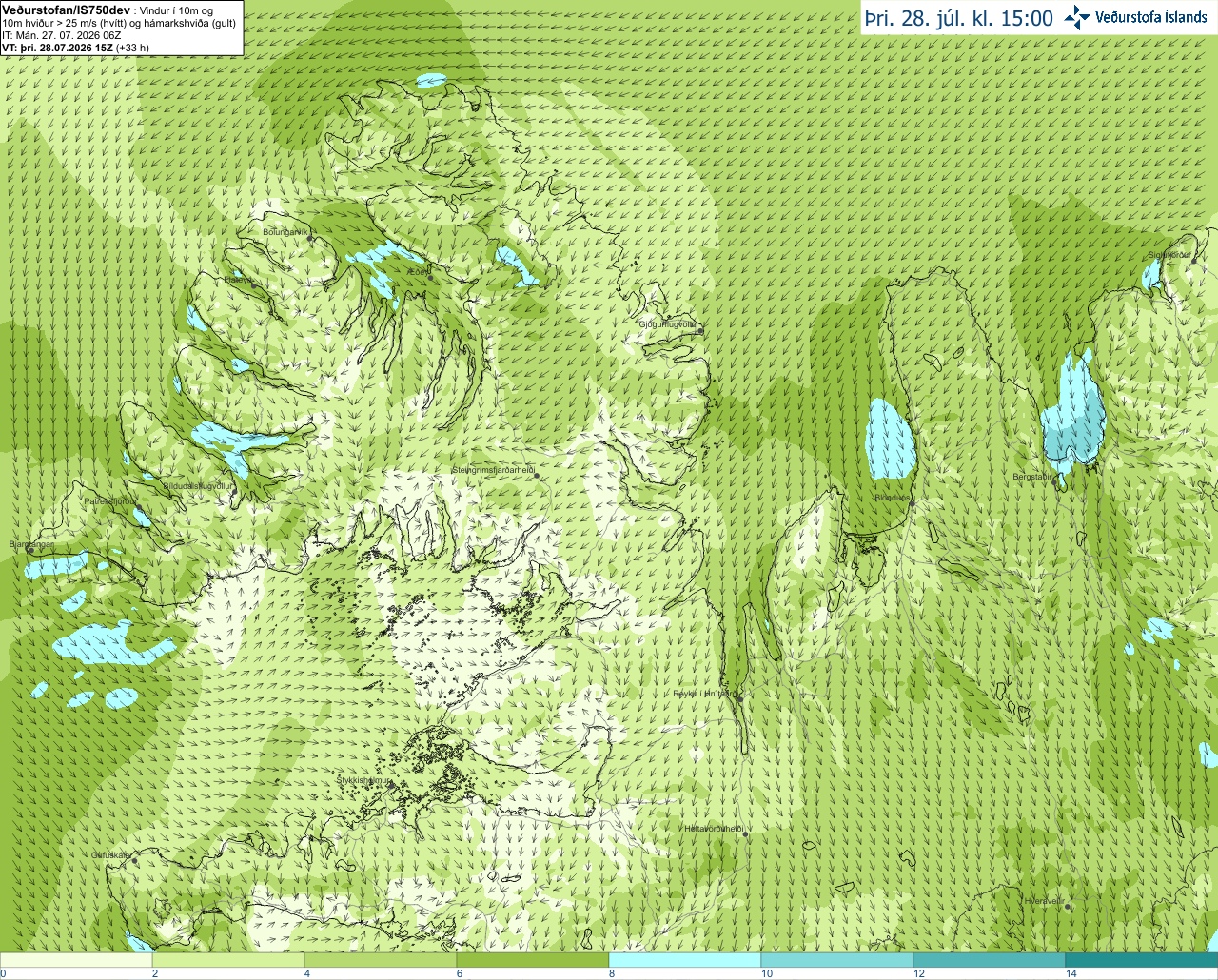Click the darkest teal legend segment
Image resolution: width=1218 pixels, height=980 pixels.
(1141, 960)
